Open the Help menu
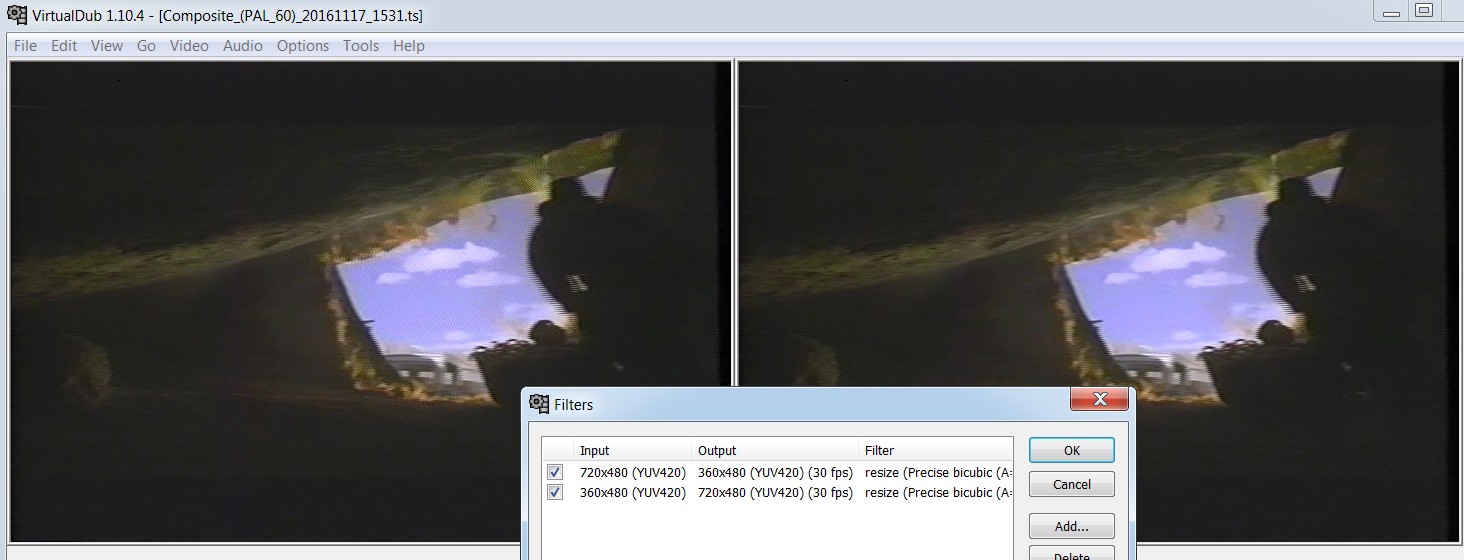 pos(409,46)
